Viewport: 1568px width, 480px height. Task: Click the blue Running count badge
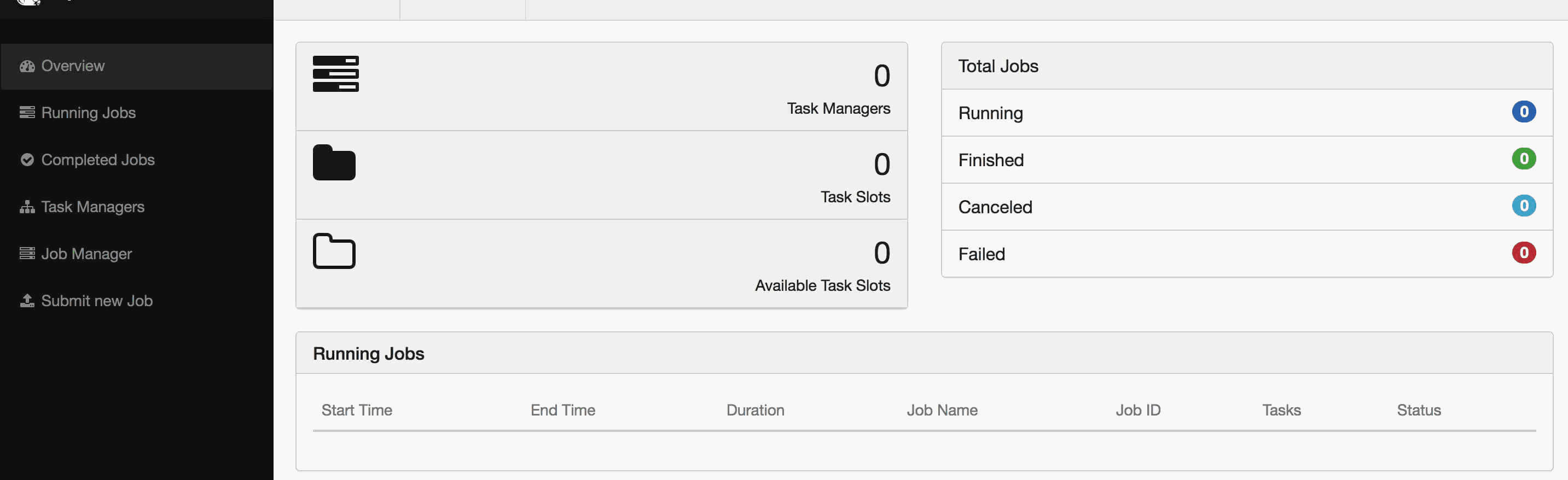[x=1524, y=112]
